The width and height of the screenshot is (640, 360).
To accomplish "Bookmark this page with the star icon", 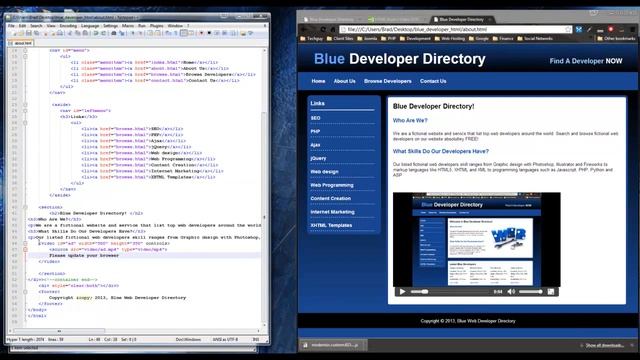I will click(x=568, y=29).
